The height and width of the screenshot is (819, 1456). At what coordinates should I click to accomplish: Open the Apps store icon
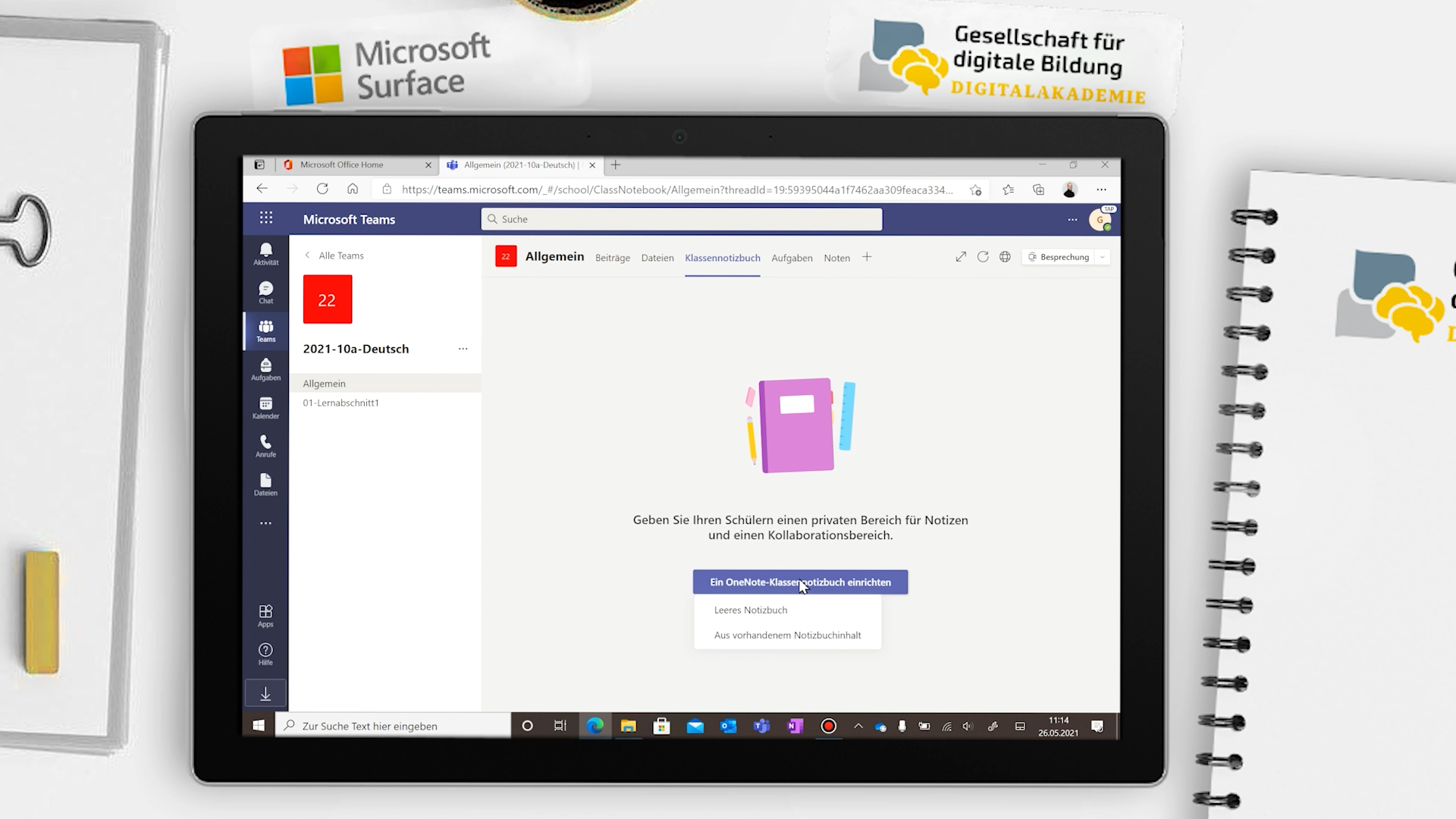click(x=265, y=616)
